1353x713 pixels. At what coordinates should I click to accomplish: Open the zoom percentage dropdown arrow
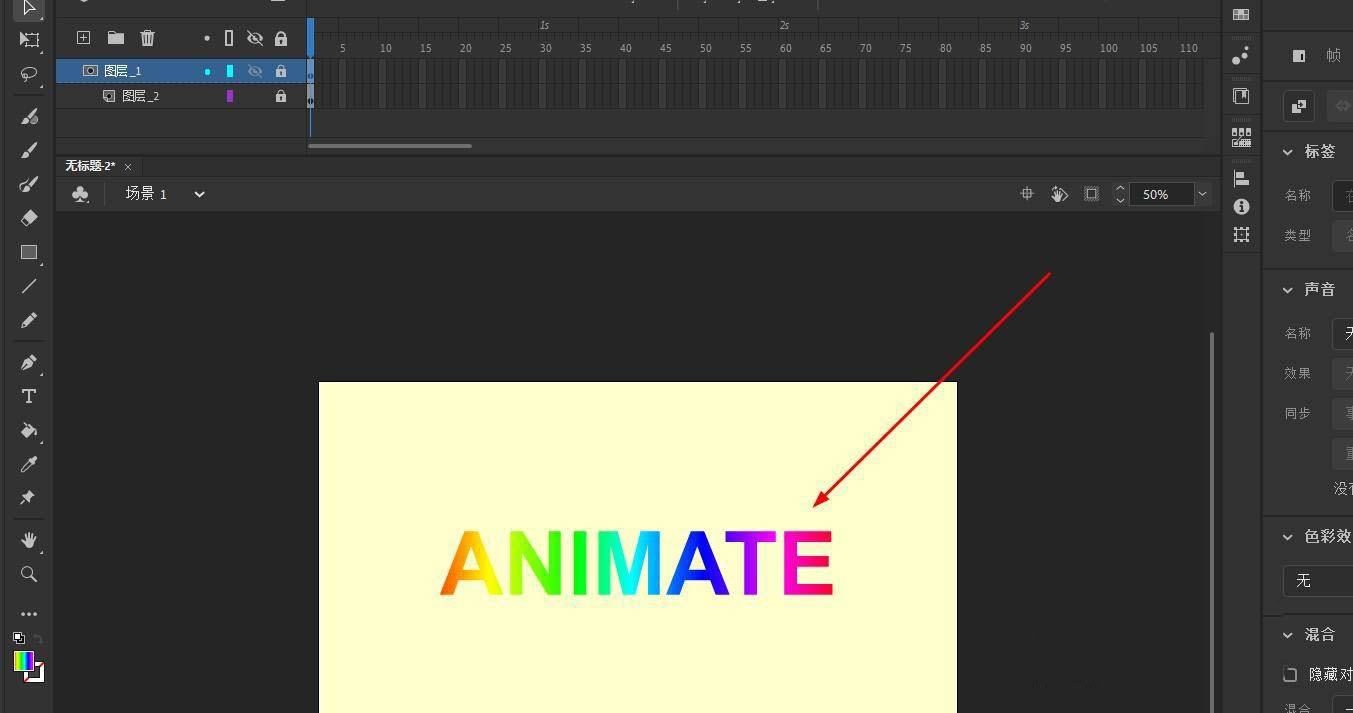pos(1202,194)
